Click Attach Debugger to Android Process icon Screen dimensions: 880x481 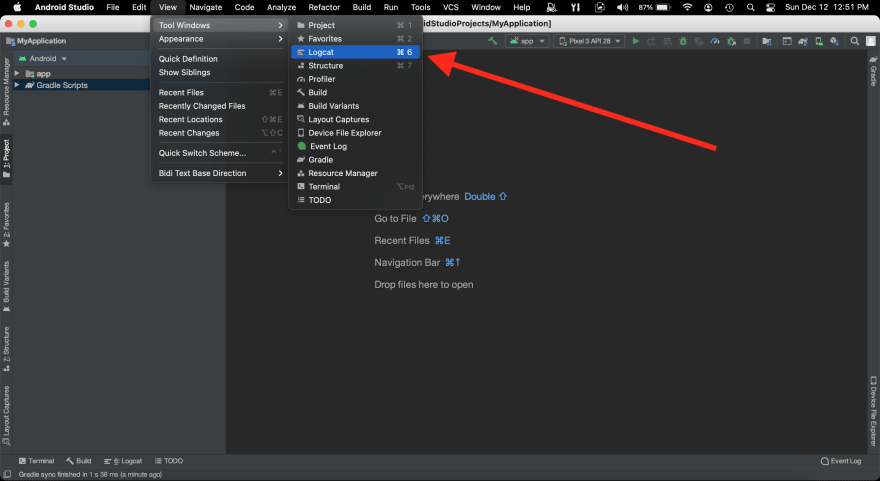(731, 41)
